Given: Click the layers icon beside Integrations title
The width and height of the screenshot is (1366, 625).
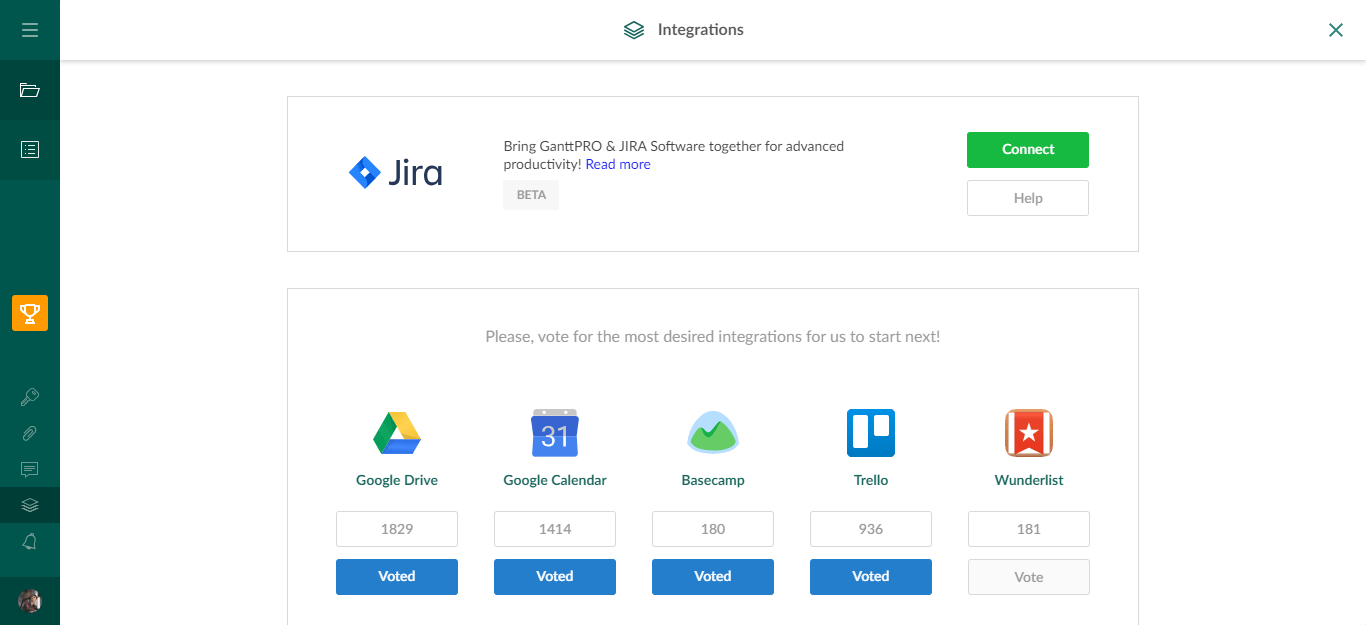Looking at the screenshot, I should pos(634,30).
